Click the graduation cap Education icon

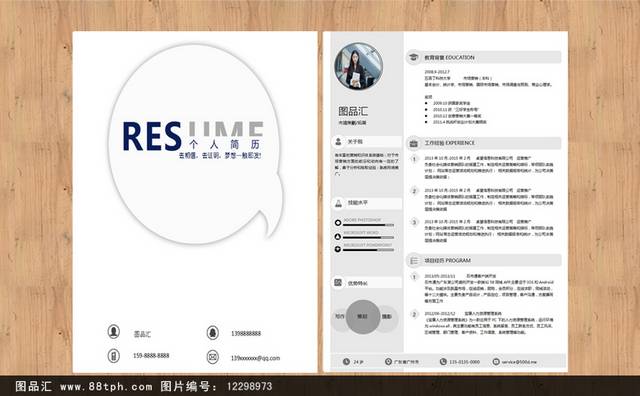[413, 57]
